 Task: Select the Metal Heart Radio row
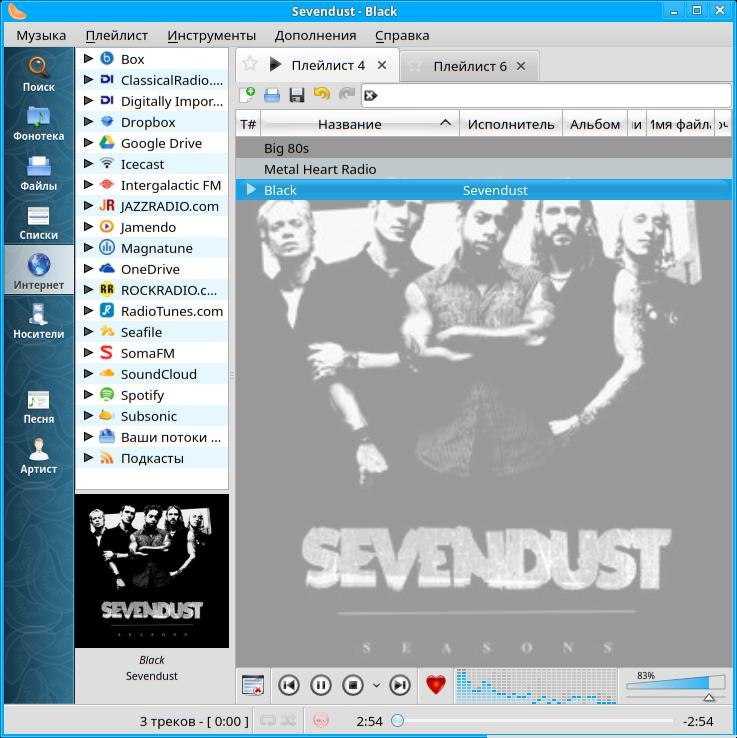pos(484,169)
